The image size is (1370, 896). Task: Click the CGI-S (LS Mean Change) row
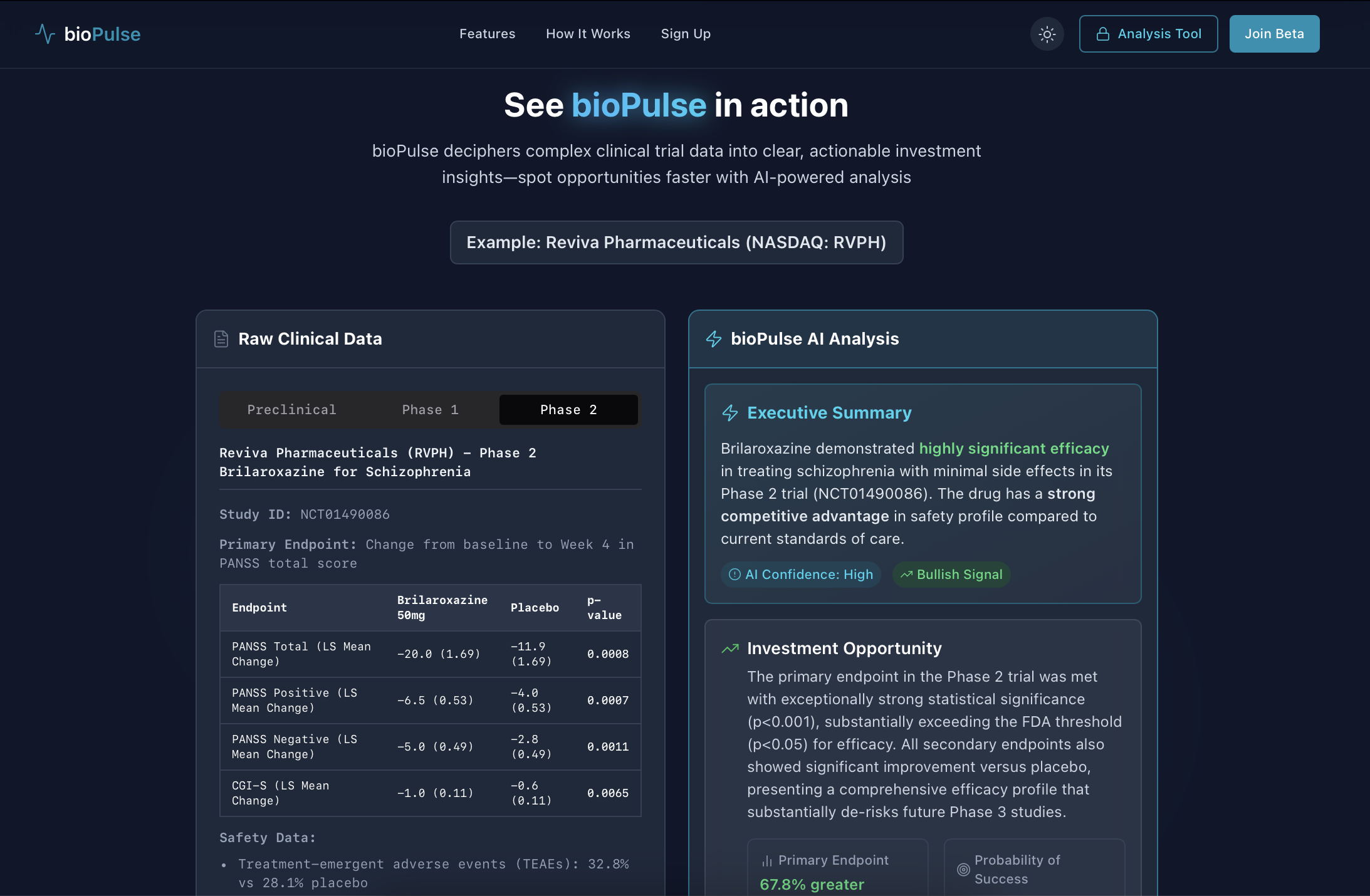coord(431,793)
